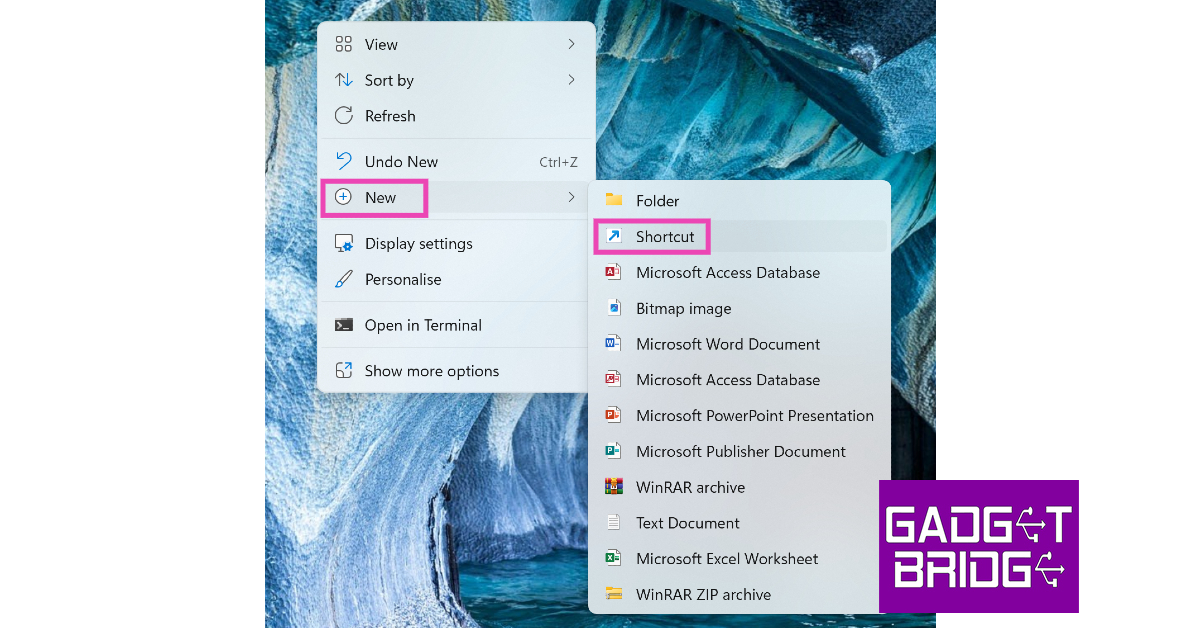Screen dimensions: 1200x628
Task: Choose Microsoft Access Database just above PowerPoint Presentation
Action: click(x=739, y=380)
